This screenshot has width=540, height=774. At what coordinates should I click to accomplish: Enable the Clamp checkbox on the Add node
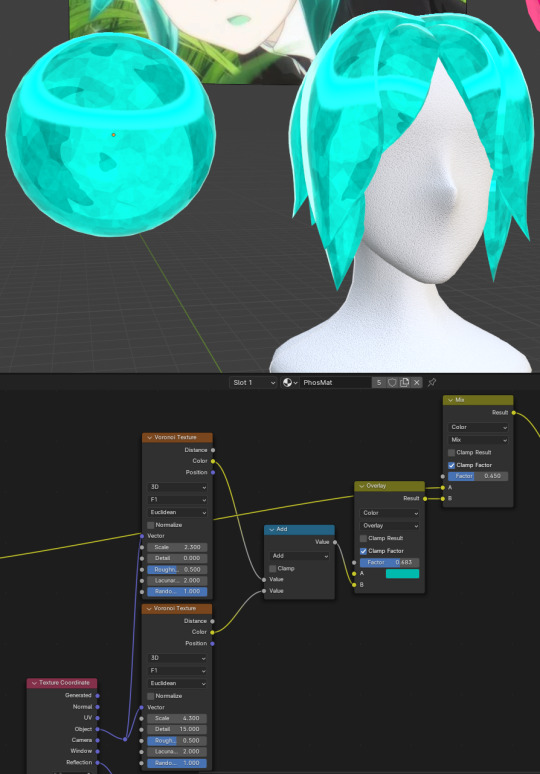pos(273,569)
